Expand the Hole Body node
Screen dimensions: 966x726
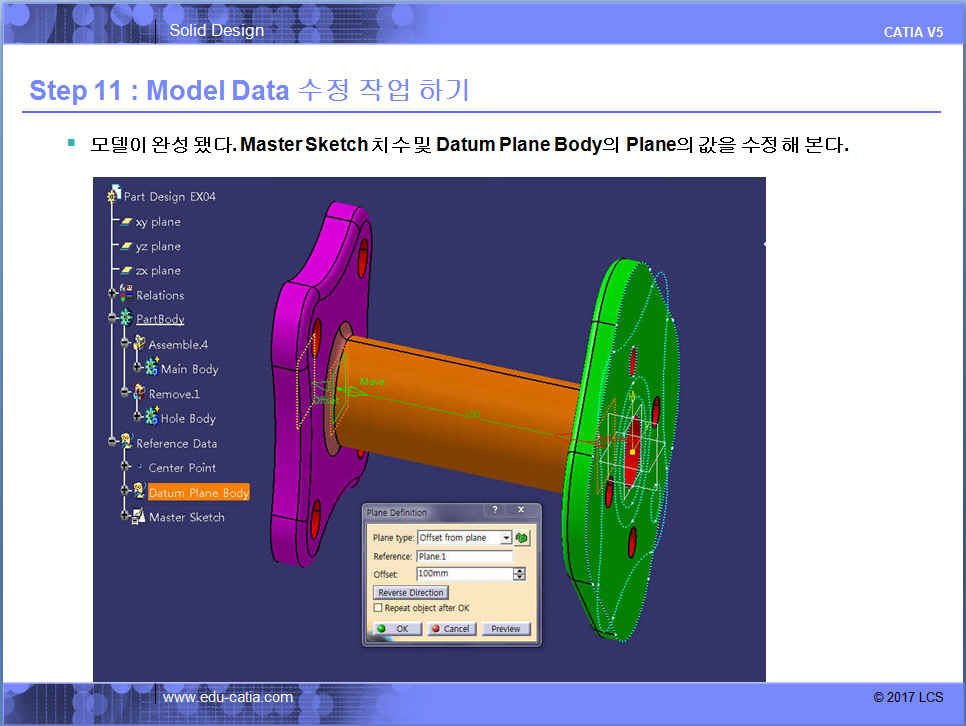(x=138, y=418)
